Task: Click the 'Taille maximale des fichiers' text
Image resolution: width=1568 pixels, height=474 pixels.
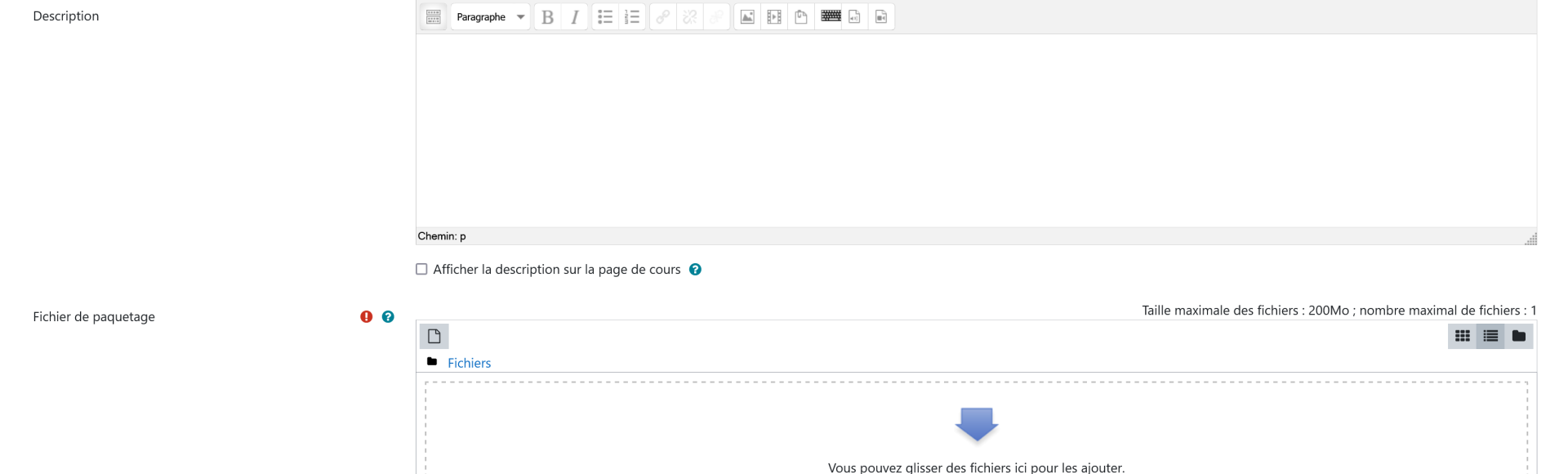Action: pos(1339,311)
